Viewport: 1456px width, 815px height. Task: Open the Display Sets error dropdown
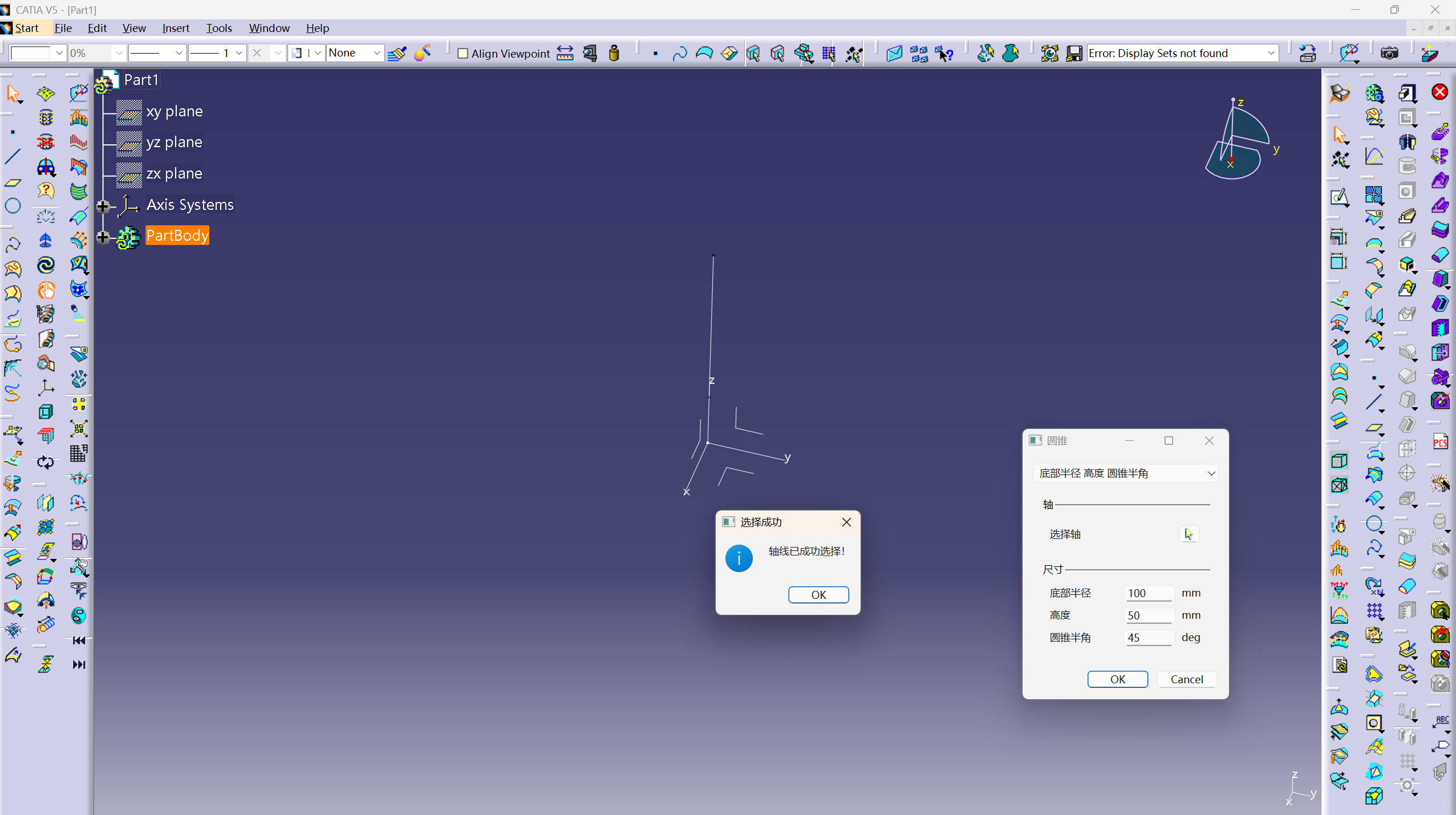click(1271, 53)
